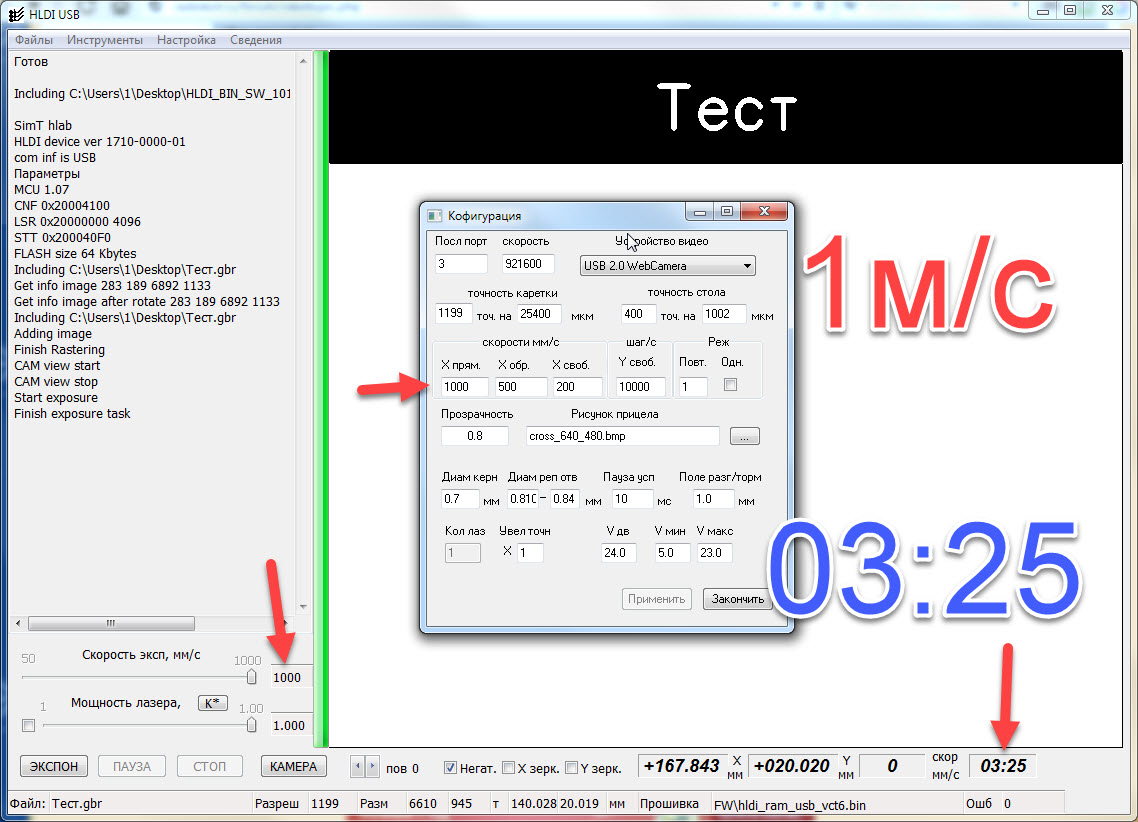Click carriage precision field 25400
1138x822 pixels.
(539, 313)
